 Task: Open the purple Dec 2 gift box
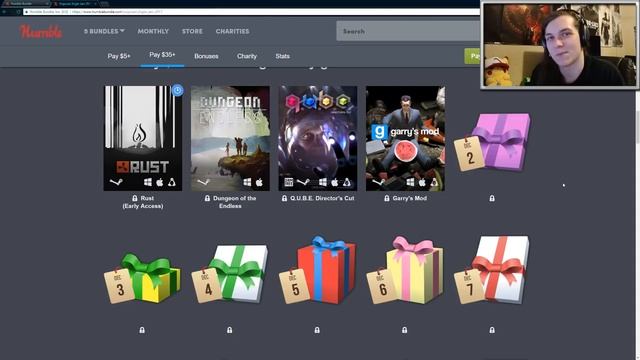pyautogui.click(x=493, y=142)
